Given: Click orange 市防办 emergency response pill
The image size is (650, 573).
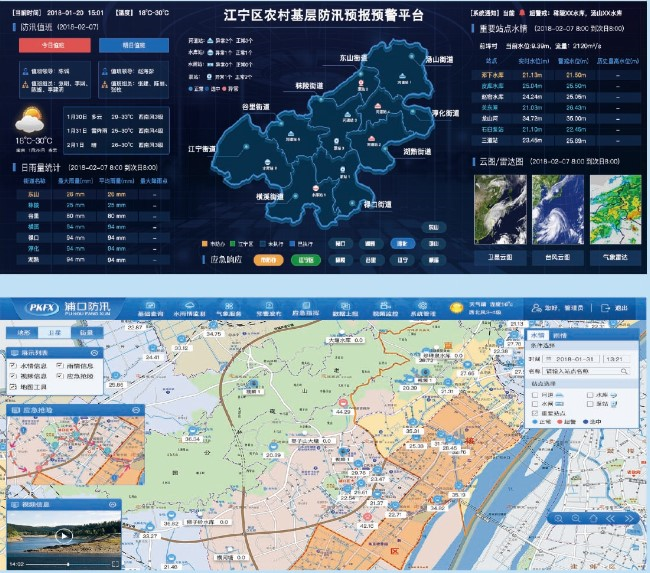Looking at the screenshot, I should (x=268, y=260).
